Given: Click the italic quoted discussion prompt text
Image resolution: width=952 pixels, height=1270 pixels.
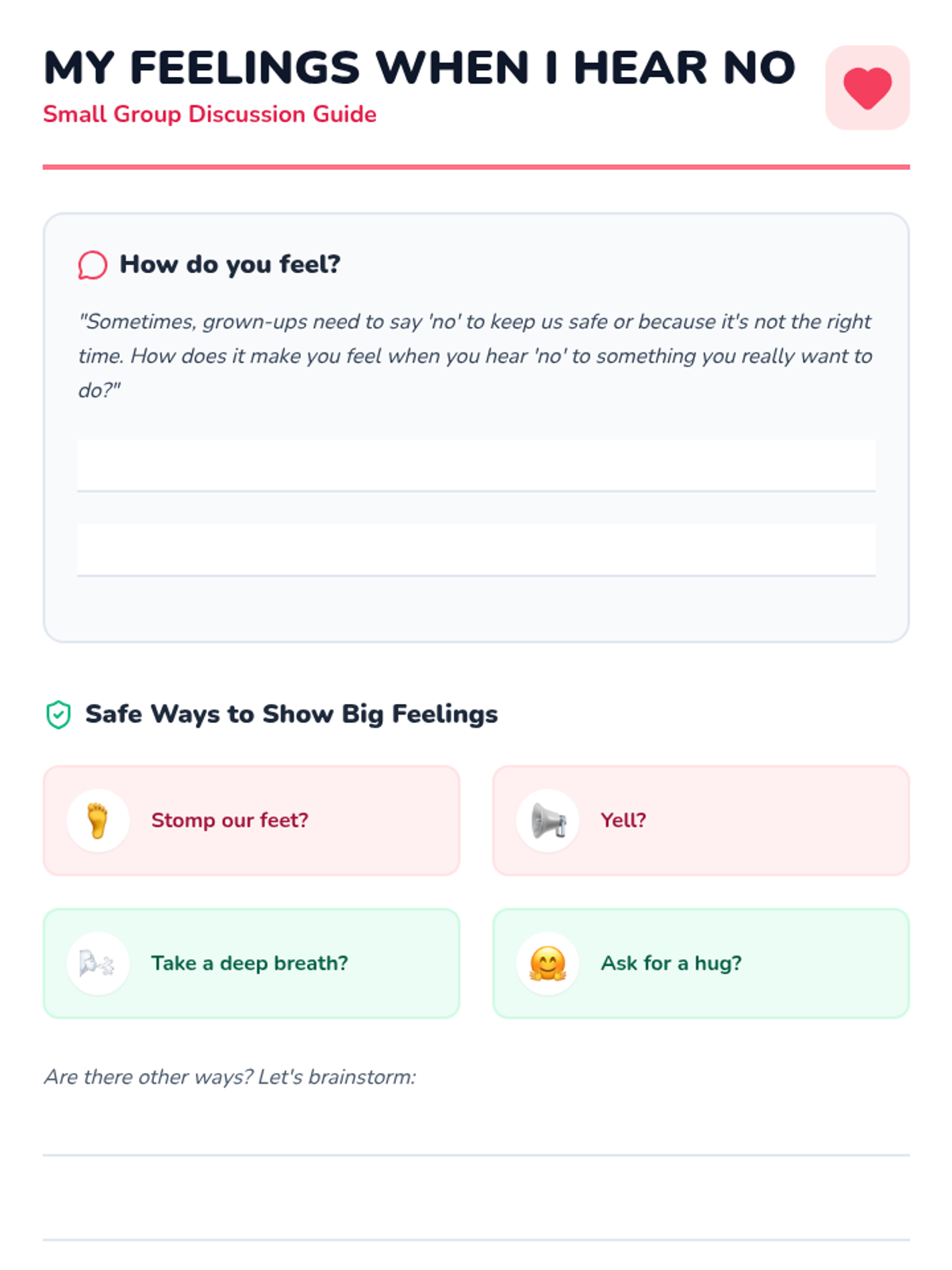Looking at the screenshot, I should pyautogui.click(x=476, y=356).
